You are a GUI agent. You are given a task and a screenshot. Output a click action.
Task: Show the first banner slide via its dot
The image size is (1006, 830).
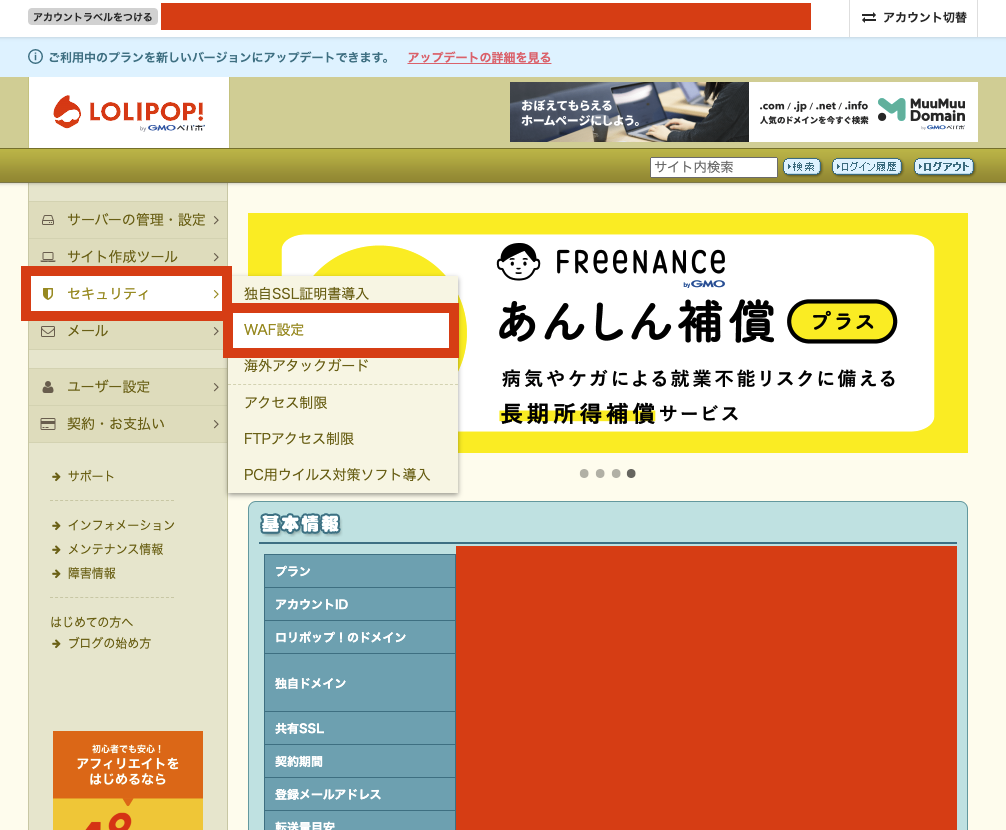pyautogui.click(x=584, y=473)
